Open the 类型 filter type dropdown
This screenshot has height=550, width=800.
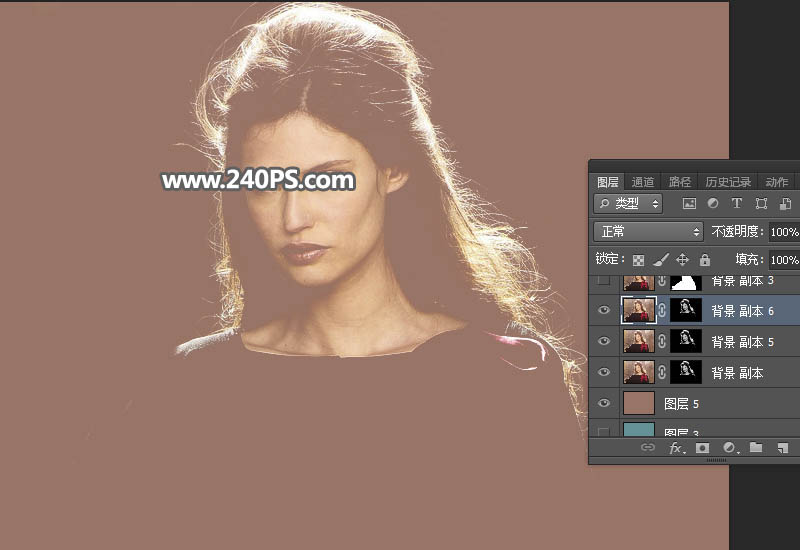pyautogui.click(x=628, y=204)
